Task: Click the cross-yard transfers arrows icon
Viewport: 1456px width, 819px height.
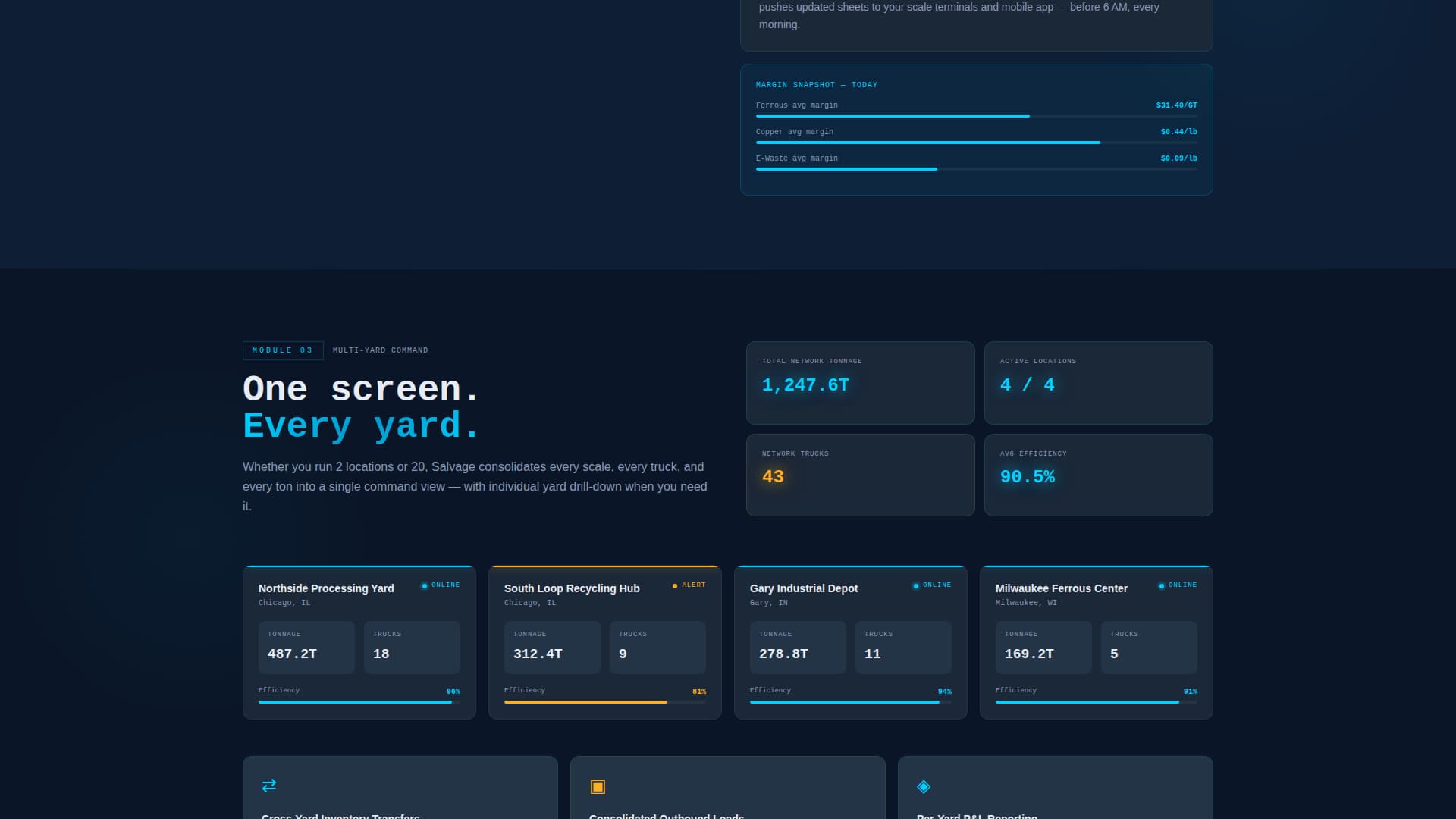Action: [x=269, y=786]
